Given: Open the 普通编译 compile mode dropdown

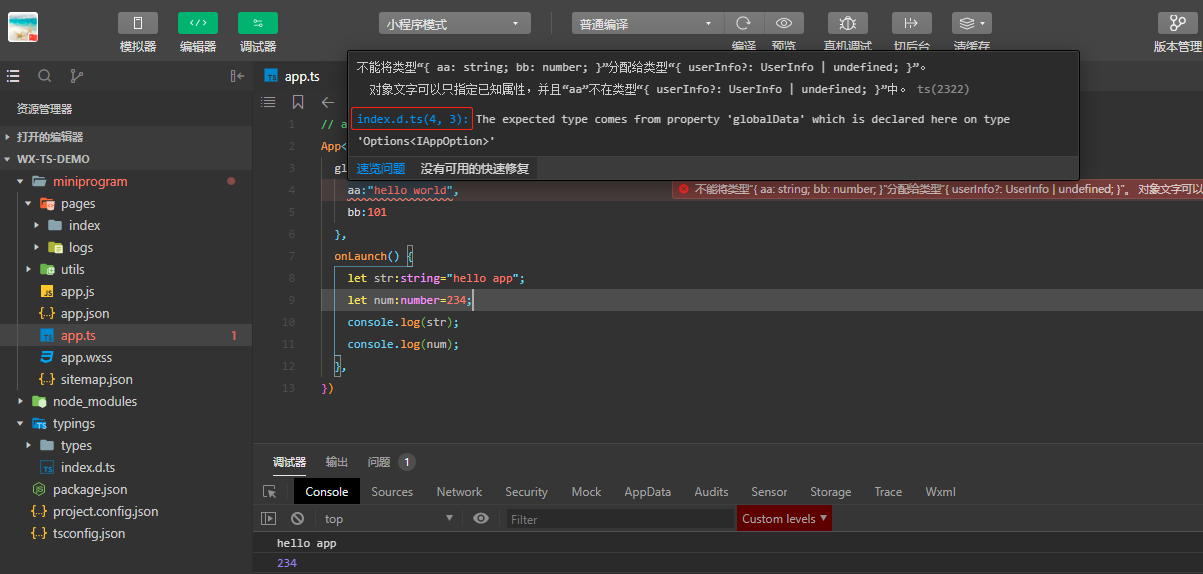Looking at the screenshot, I should pyautogui.click(x=647, y=24).
